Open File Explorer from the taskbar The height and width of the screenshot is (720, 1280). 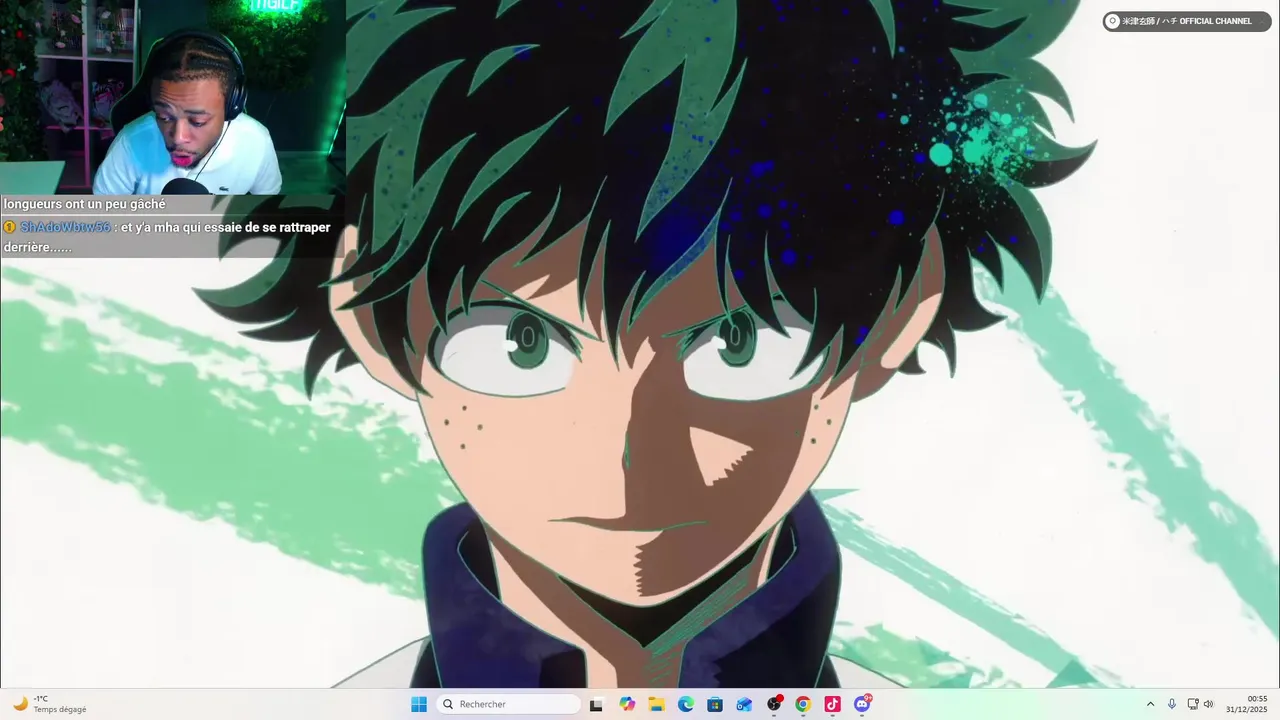(656, 704)
